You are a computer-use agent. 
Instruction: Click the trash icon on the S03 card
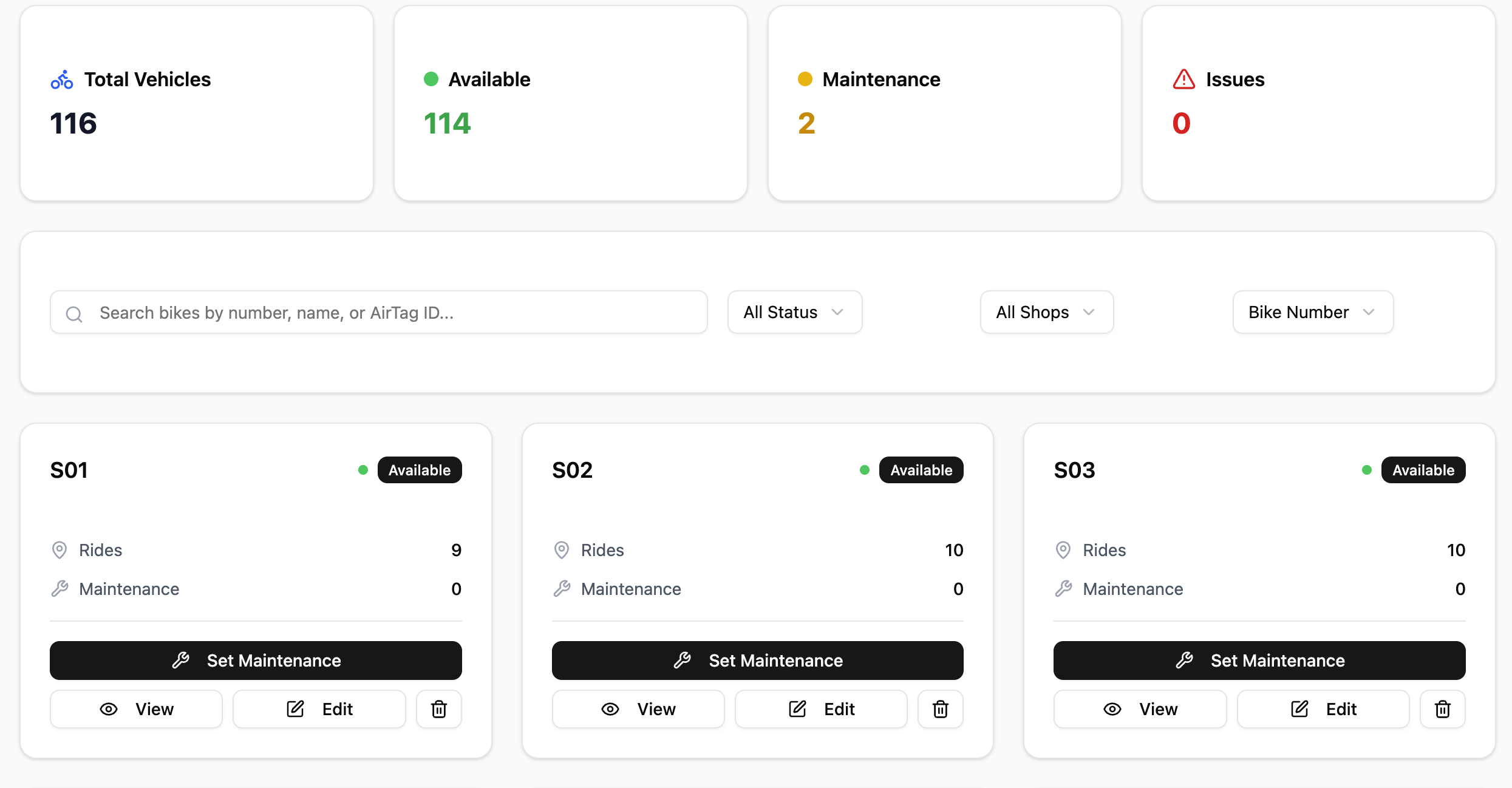click(1442, 708)
